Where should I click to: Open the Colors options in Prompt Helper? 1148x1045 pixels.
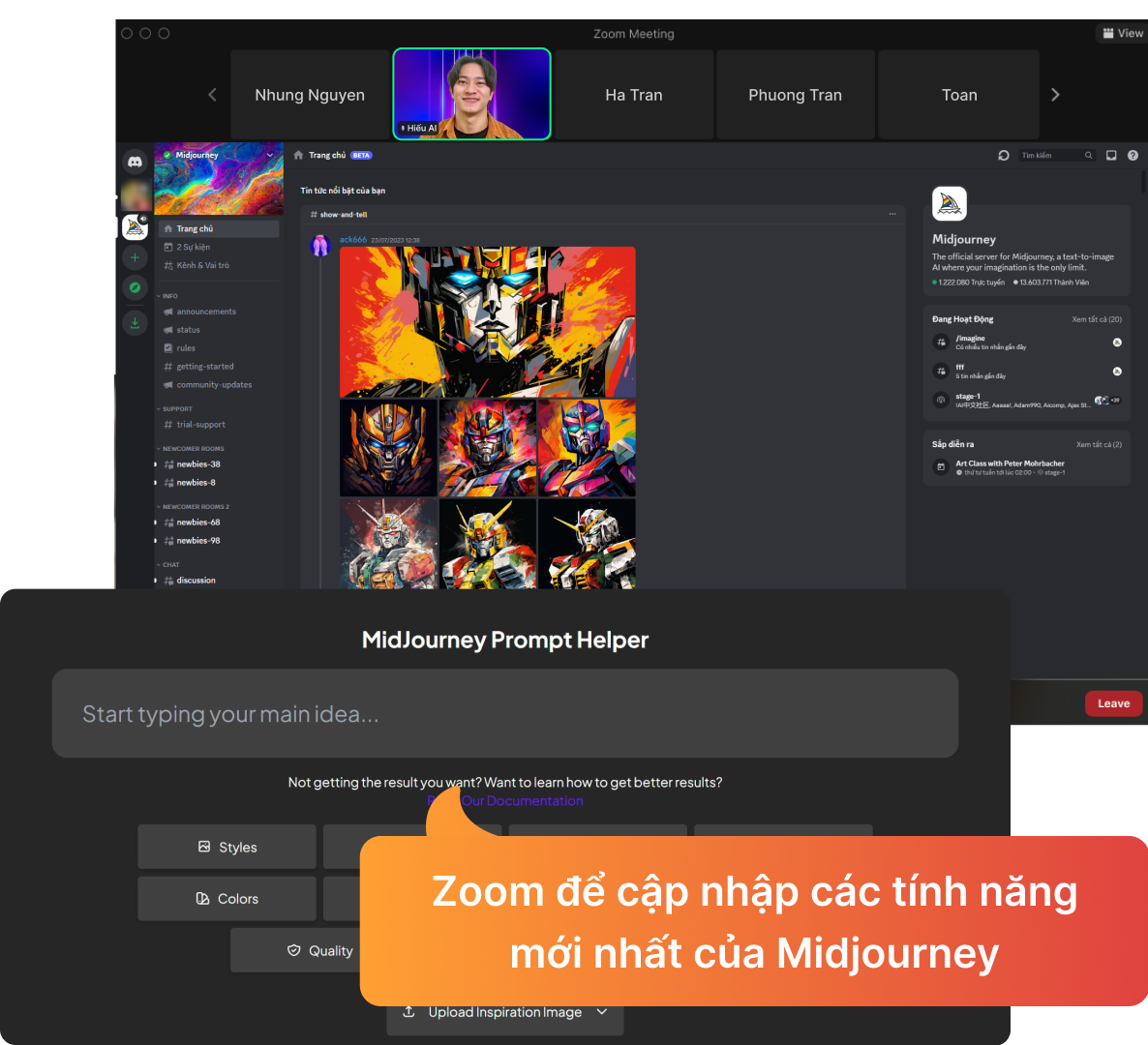(x=227, y=899)
